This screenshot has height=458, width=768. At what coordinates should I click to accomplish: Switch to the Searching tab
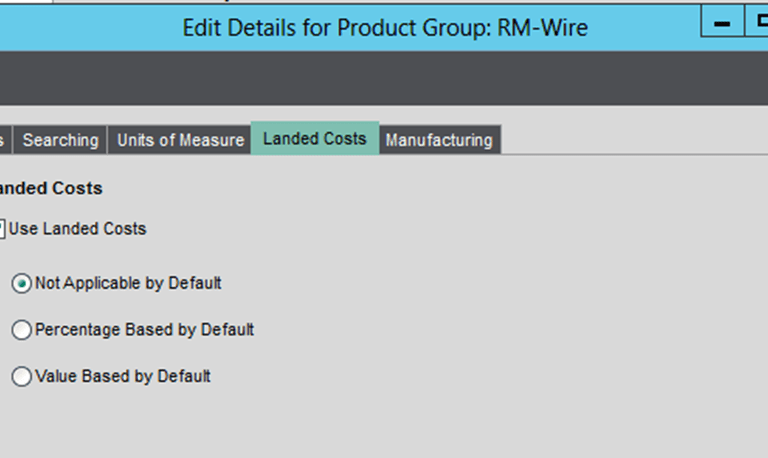click(60, 140)
